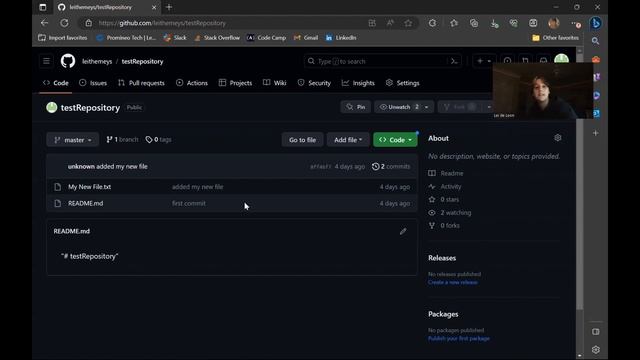
Task: Click the browser address bar URL
Action: [162, 23]
